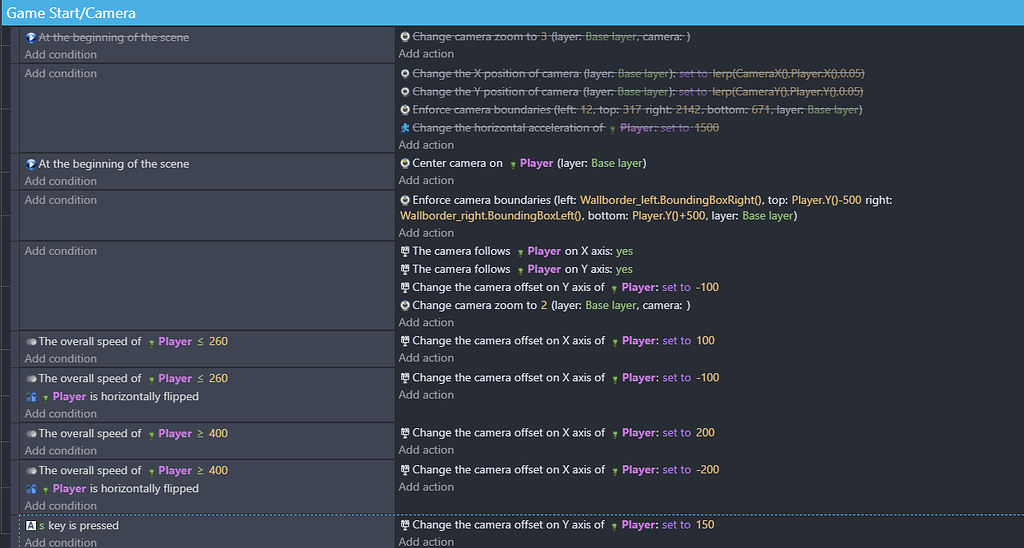The height and width of the screenshot is (548, 1024).
Task: Edit the 'Wallborder_left.BoundingBoxRight()' parameter
Action: (x=671, y=200)
